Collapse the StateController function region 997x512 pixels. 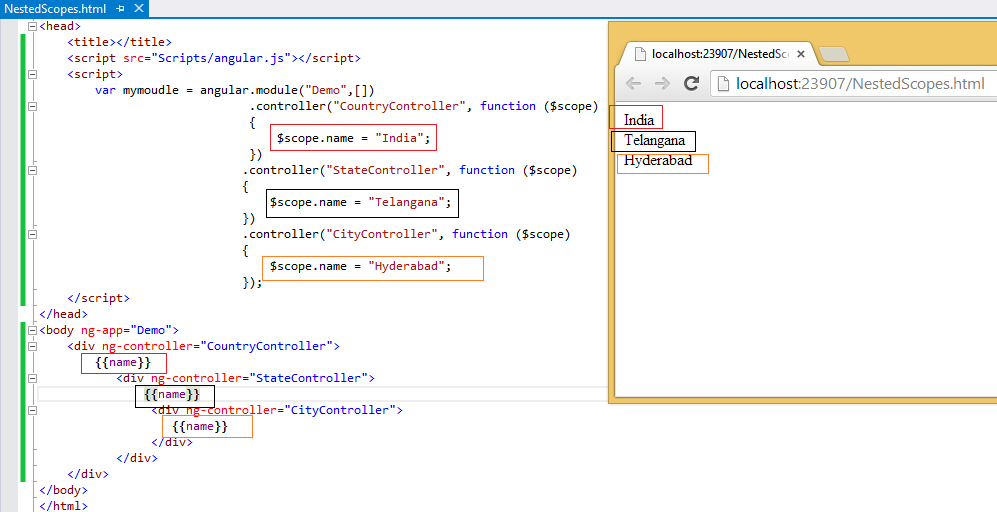click(32, 170)
